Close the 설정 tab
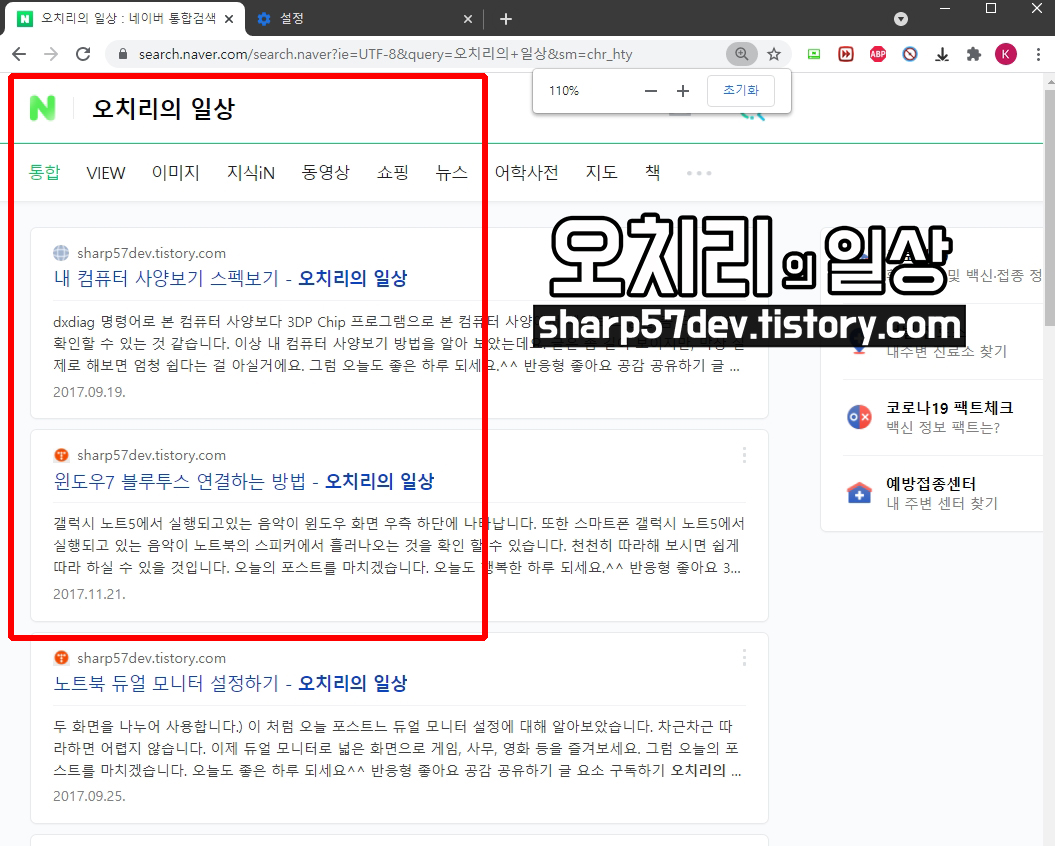Viewport: 1055px width, 846px height. pyautogui.click(x=468, y=19)
